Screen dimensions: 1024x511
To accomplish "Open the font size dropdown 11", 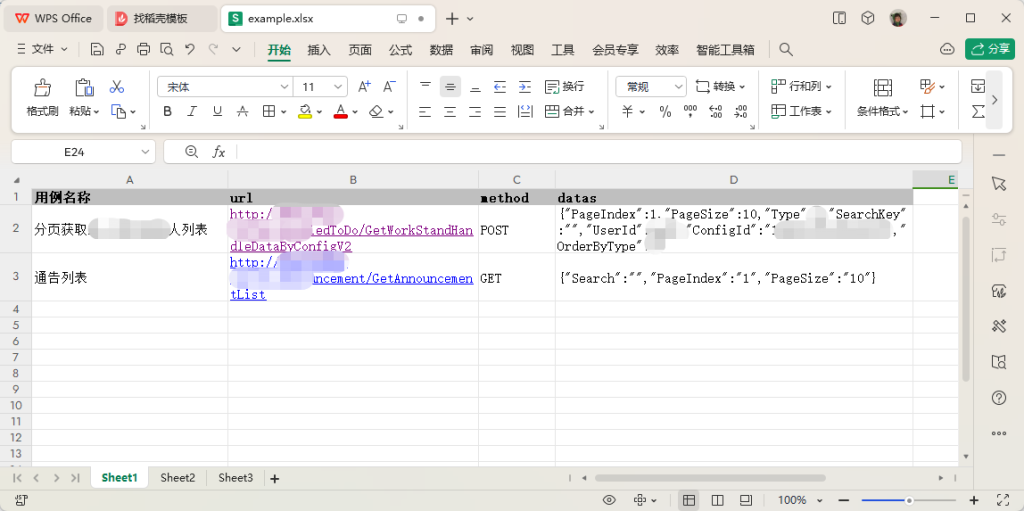I will click(x=338, y=86).
